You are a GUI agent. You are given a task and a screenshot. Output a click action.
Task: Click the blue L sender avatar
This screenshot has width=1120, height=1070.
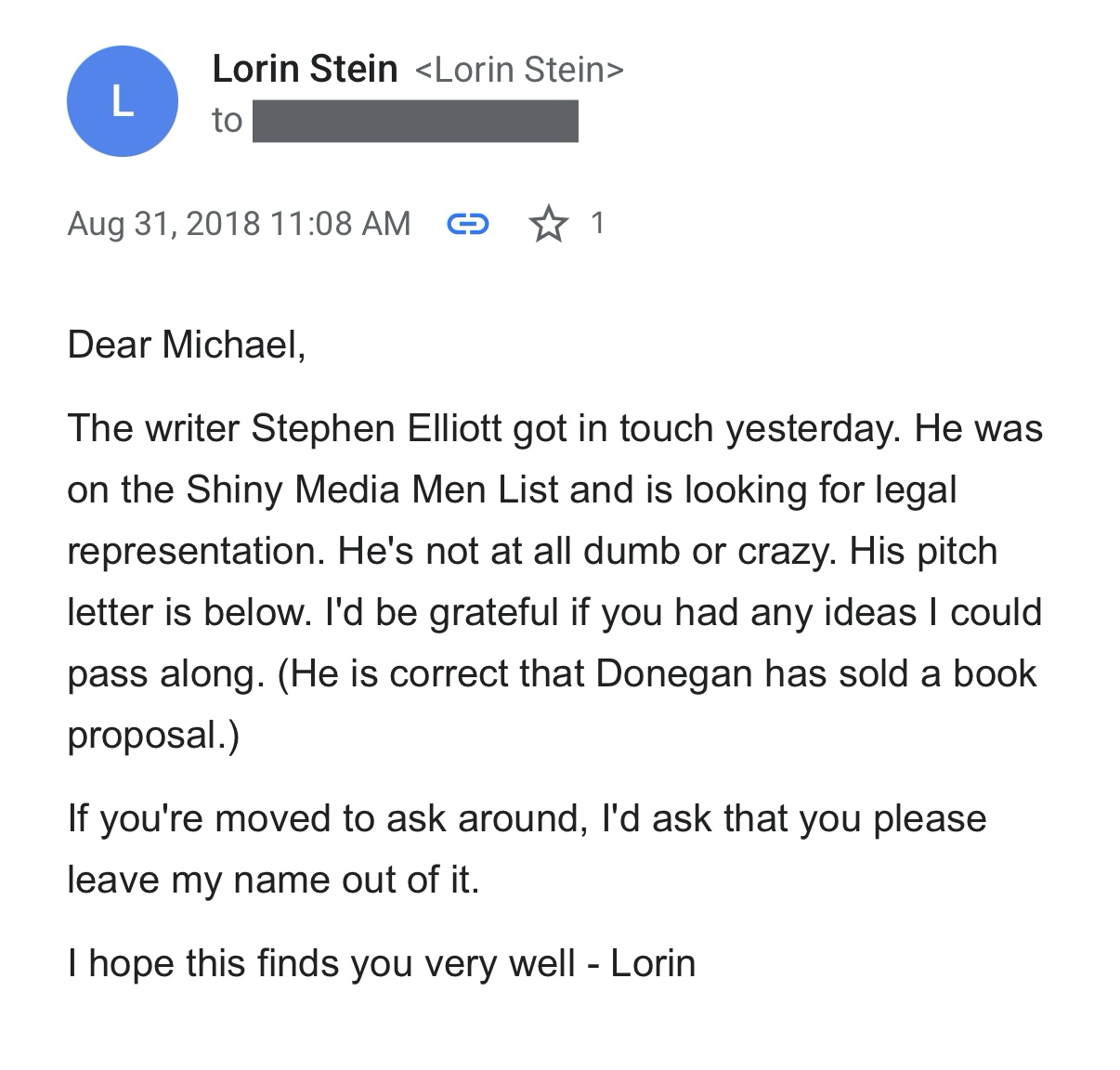pos(122,100)
